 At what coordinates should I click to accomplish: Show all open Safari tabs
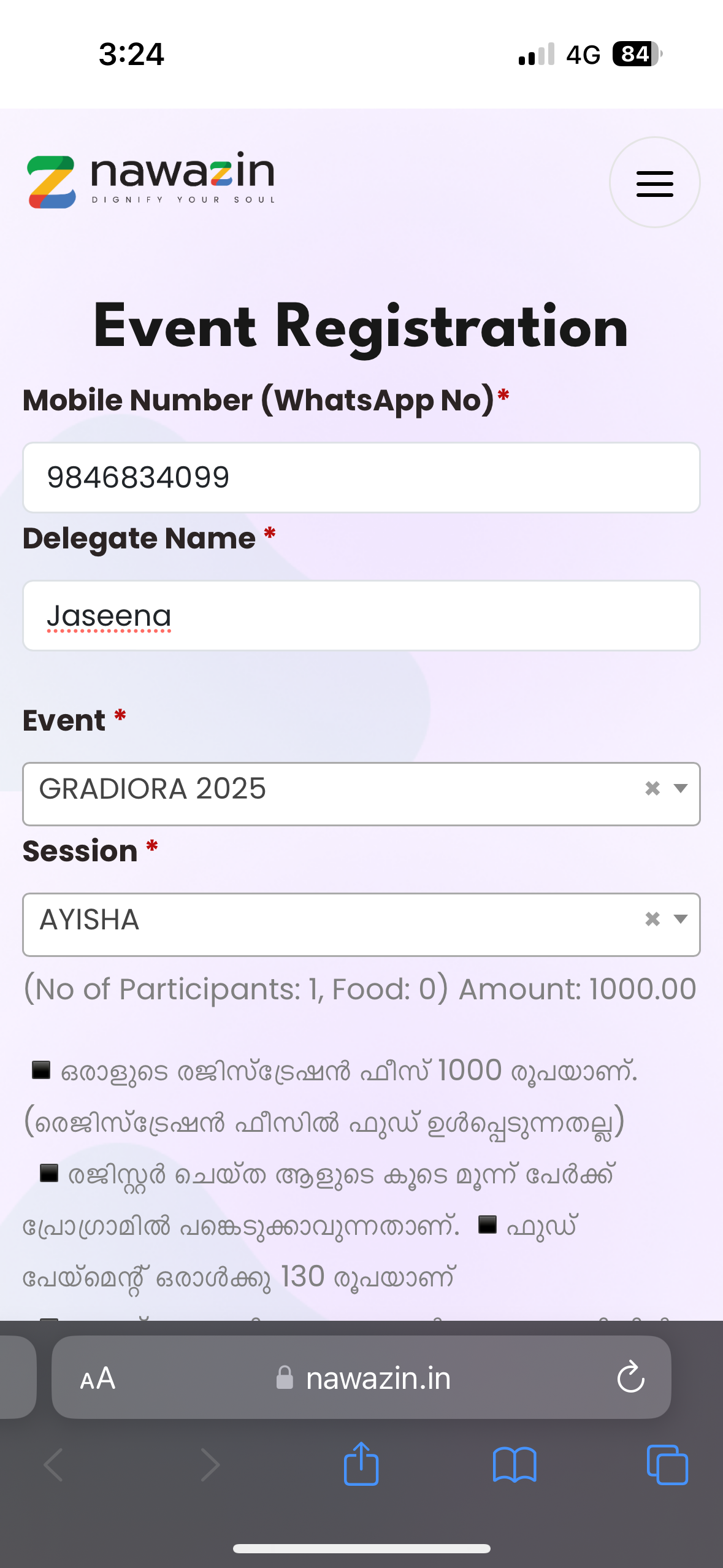coord(667,1465)
